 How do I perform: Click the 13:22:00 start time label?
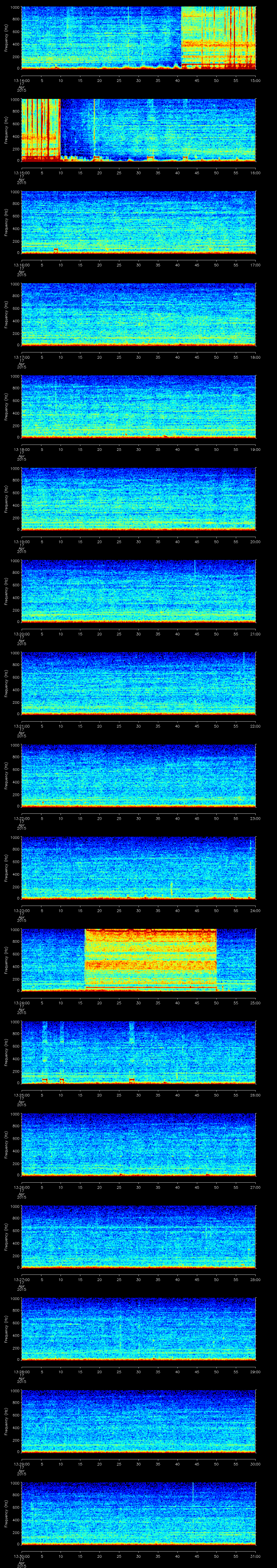click(x=21, y=818)
